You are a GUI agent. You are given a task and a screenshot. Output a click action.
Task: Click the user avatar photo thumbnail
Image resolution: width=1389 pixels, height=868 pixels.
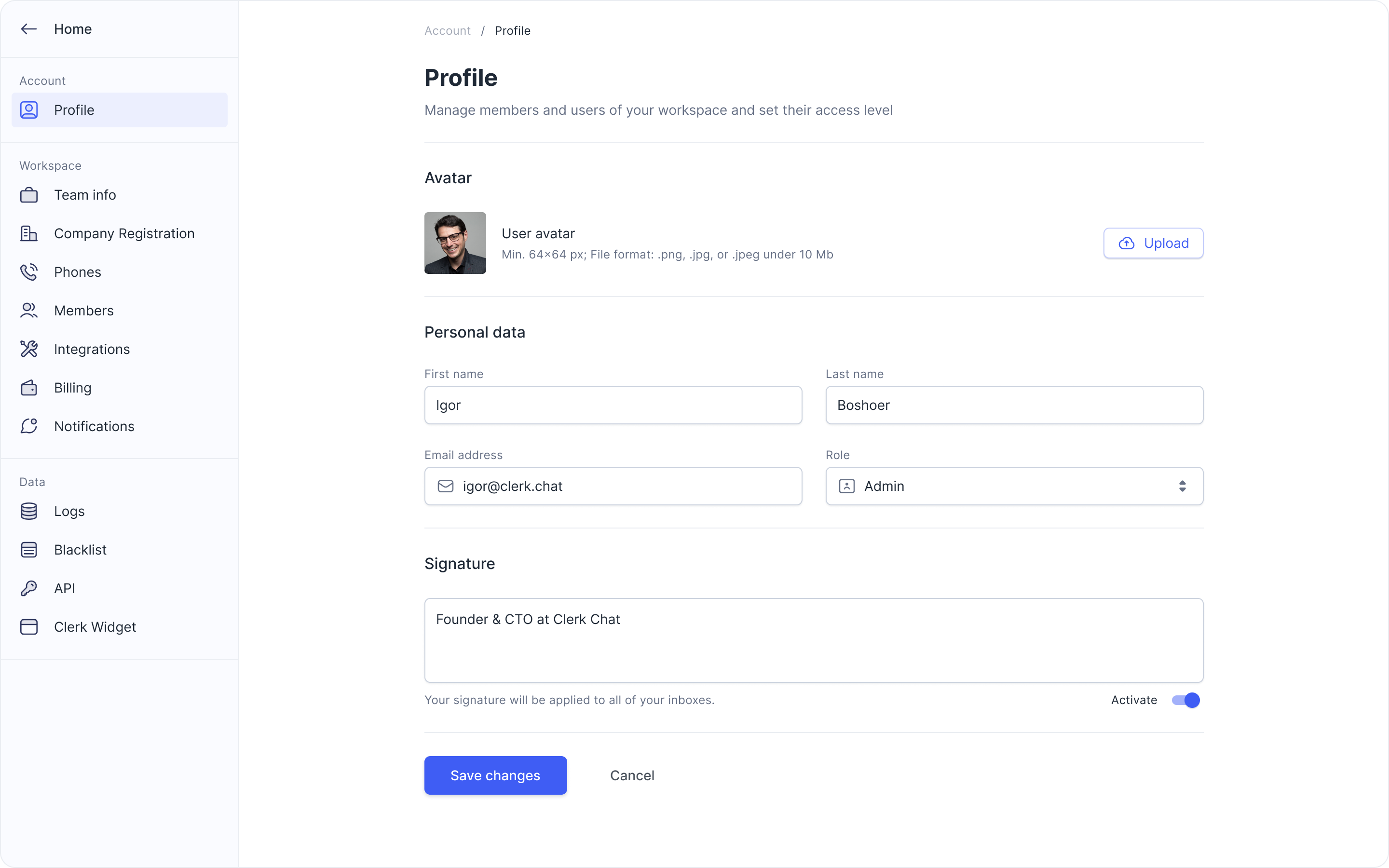[x=455, y=244]
